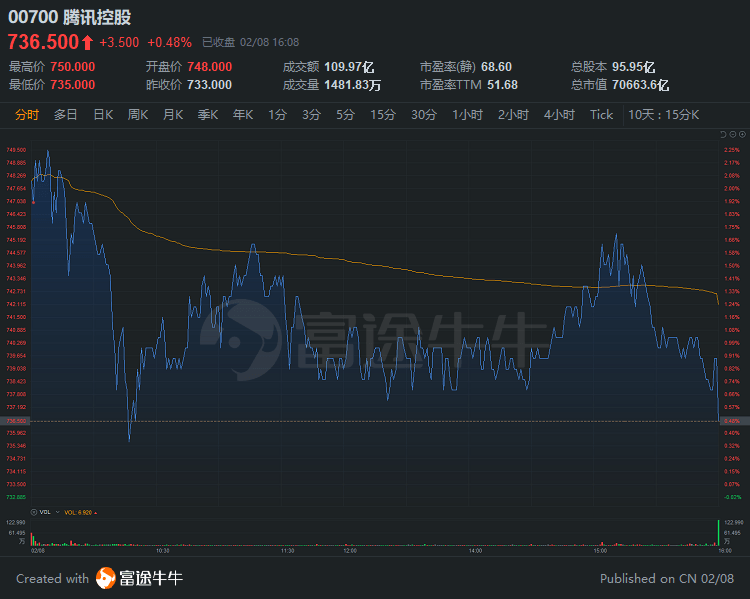Click the red up arrow beside 736.500
This screenshot has height=599, width=750.
87,43
